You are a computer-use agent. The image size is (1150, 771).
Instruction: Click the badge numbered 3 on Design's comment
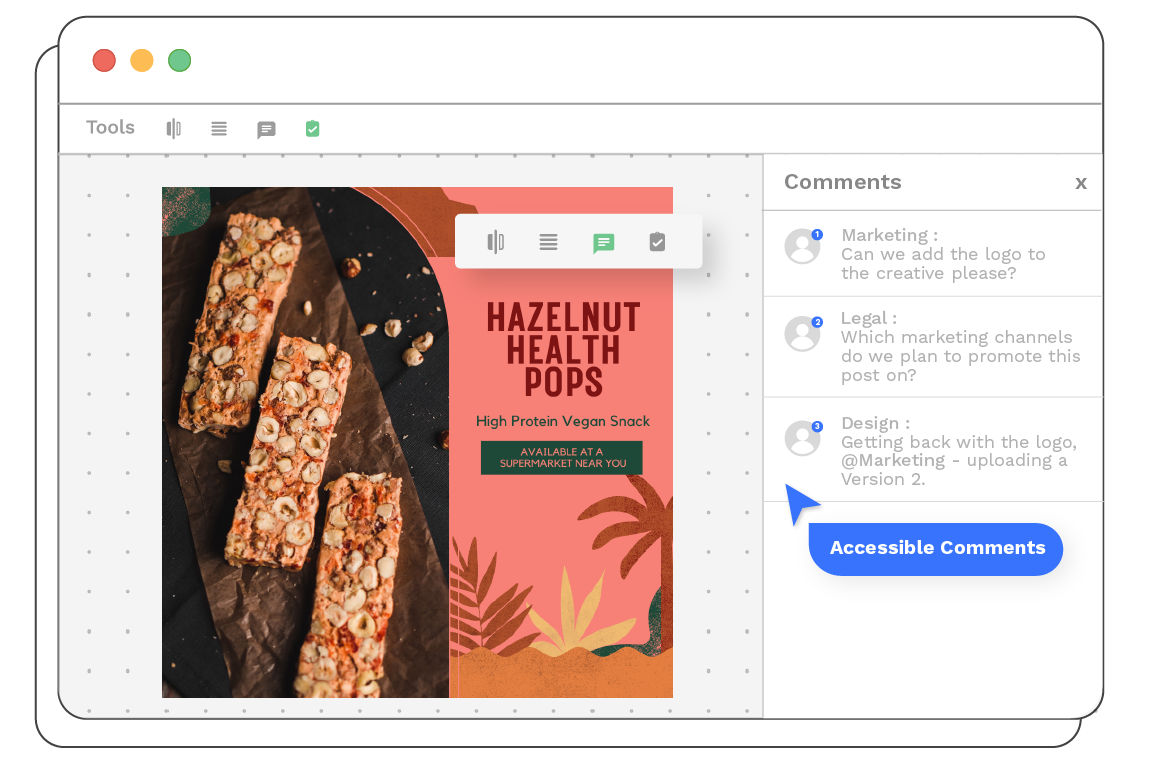pyautogui.click(x=816, y=425)
